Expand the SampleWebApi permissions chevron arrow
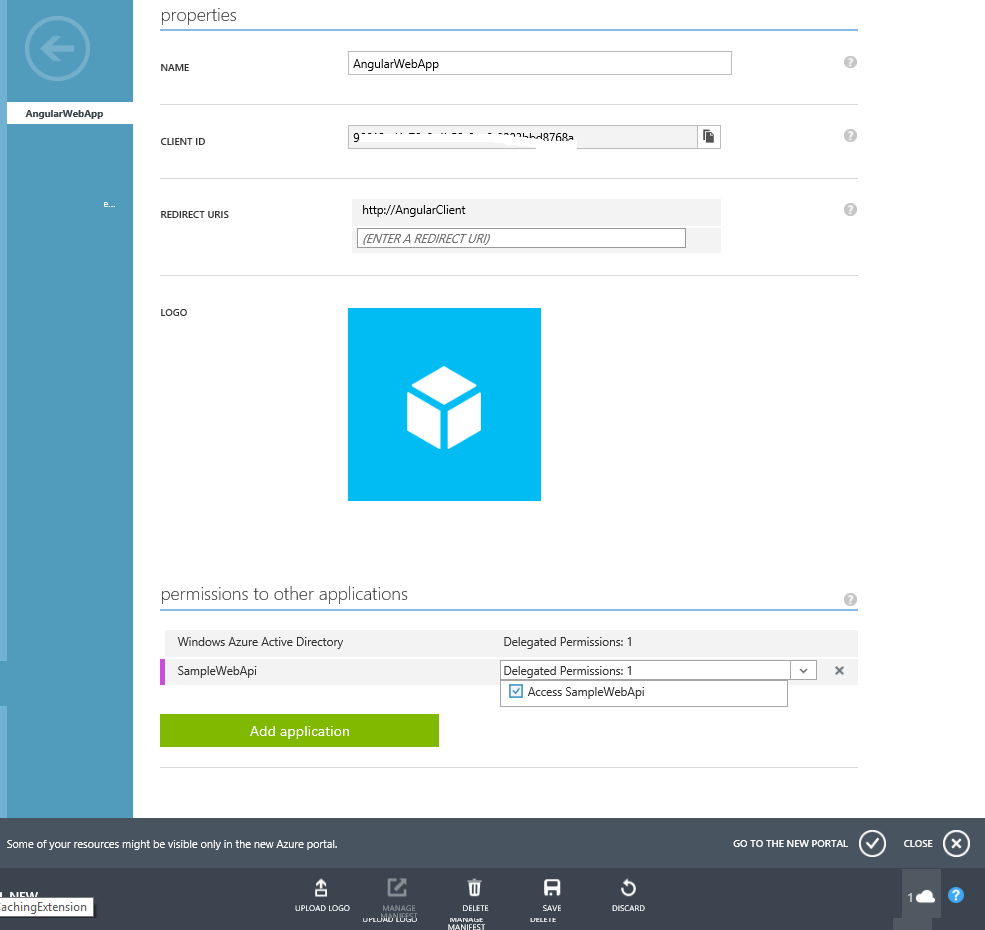Image resolution: width=985 pixels, height=930 pixels. pos(803,670)
